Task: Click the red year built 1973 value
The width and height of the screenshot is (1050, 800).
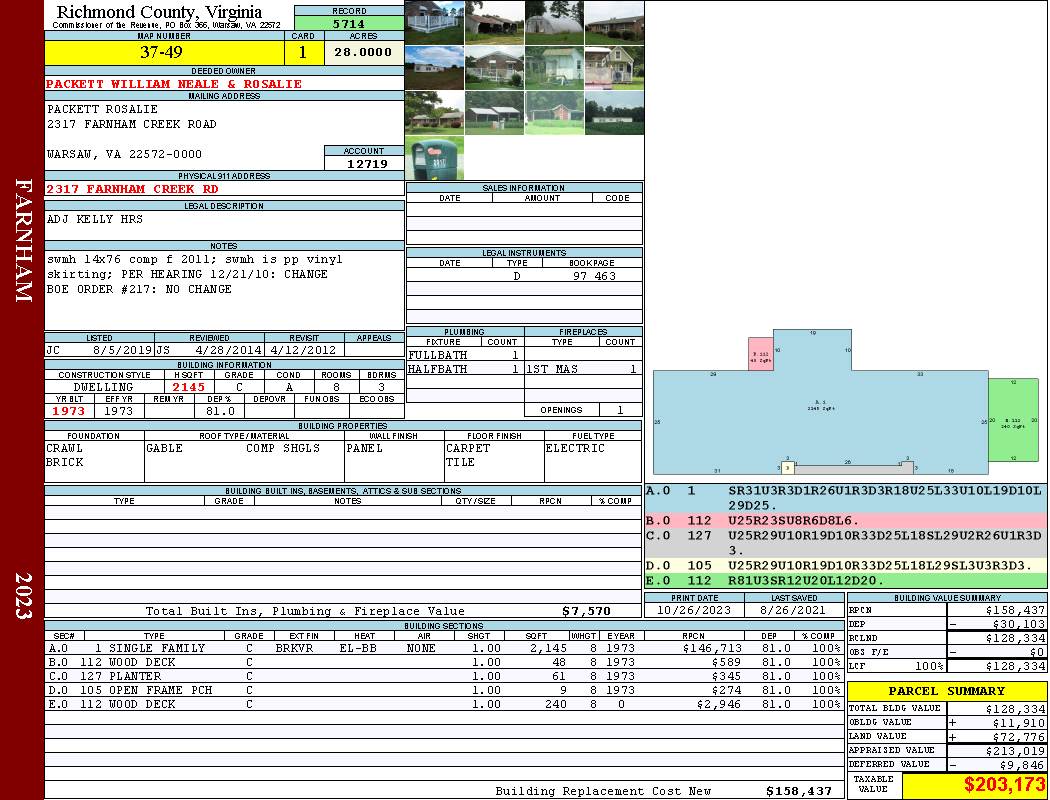Action: (68, 411)
